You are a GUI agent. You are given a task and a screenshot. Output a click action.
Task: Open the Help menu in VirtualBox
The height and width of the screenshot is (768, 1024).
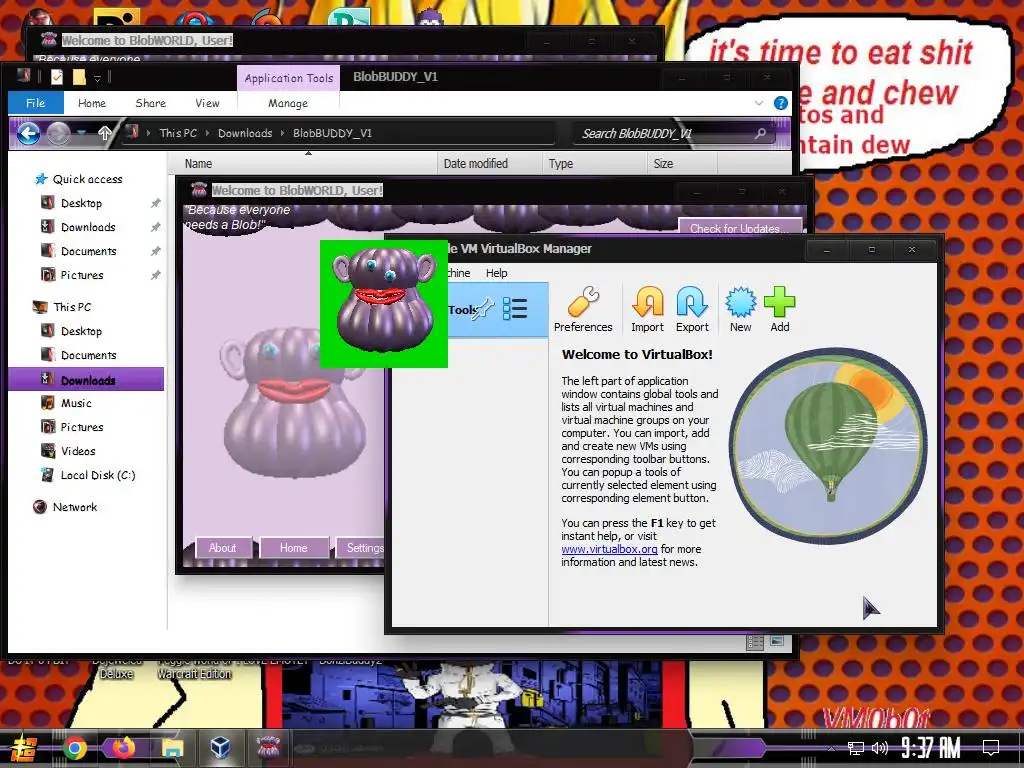pyautogui.click(x=496, y=273)
